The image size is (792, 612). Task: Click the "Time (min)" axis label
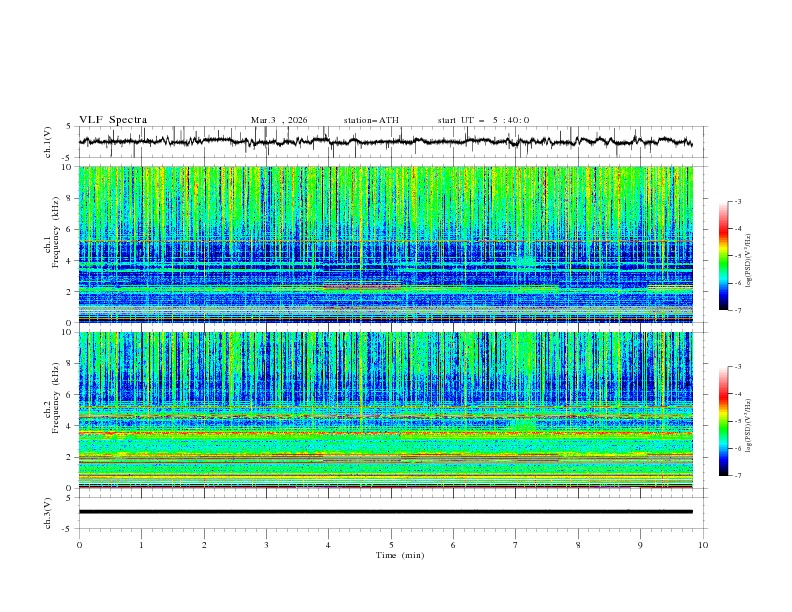pos(400,555)
